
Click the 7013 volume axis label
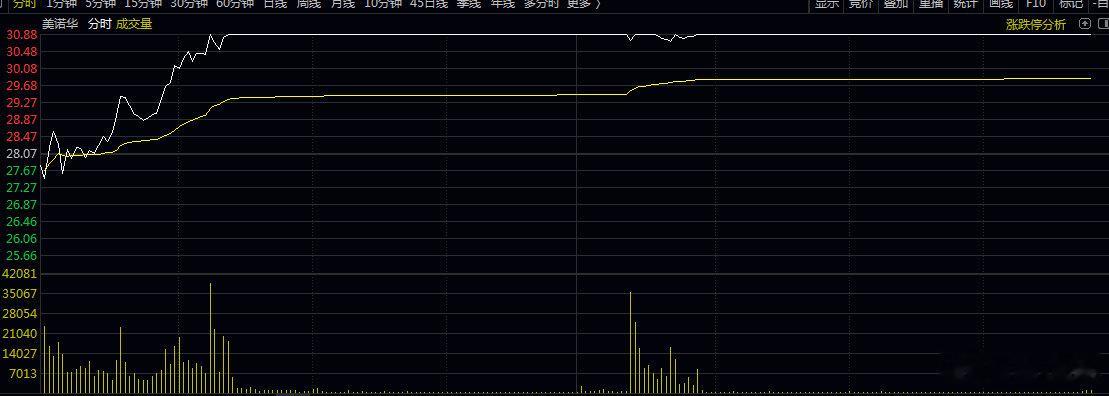[x=23, y=373]
